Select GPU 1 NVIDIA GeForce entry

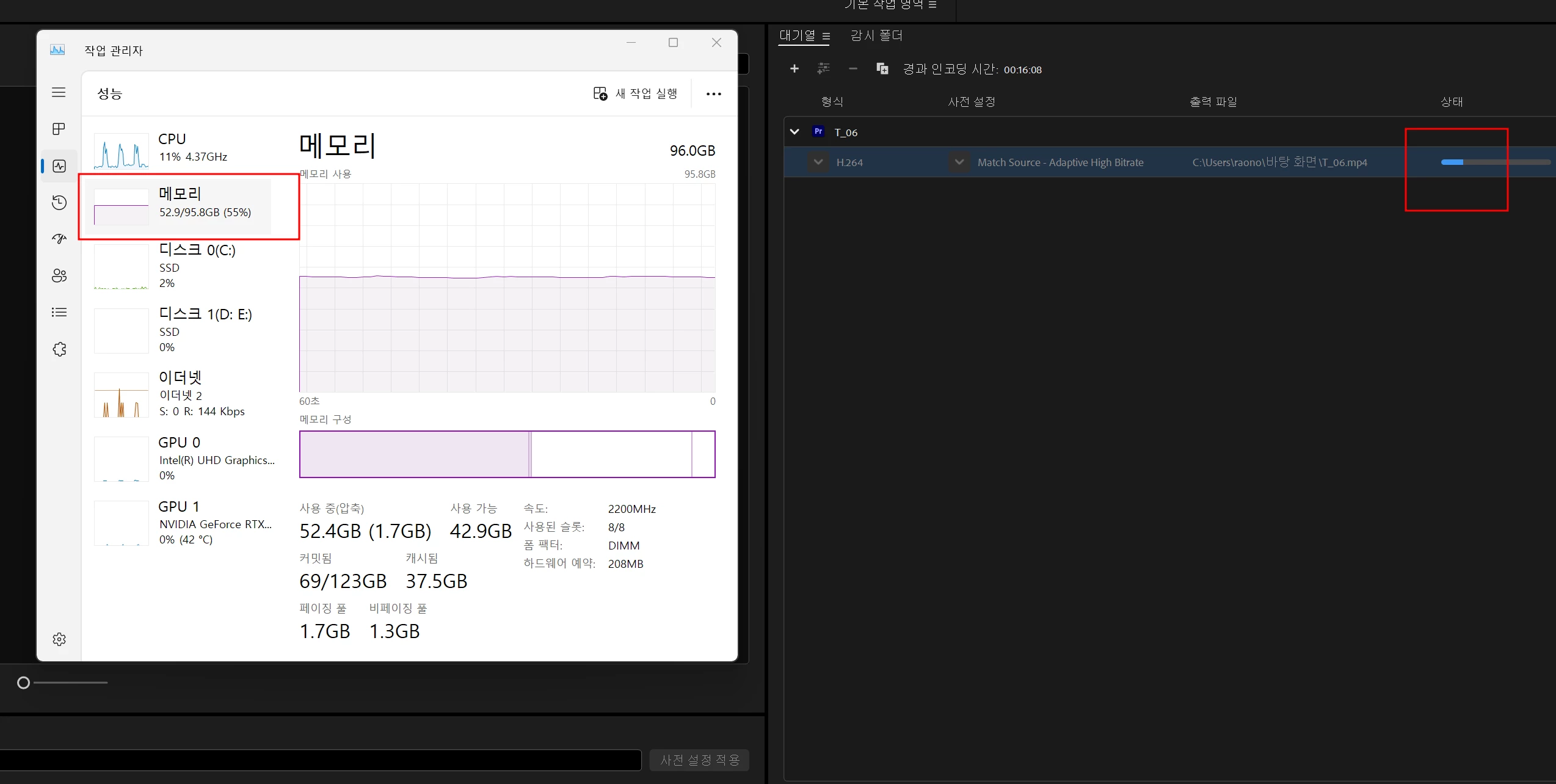183,523
